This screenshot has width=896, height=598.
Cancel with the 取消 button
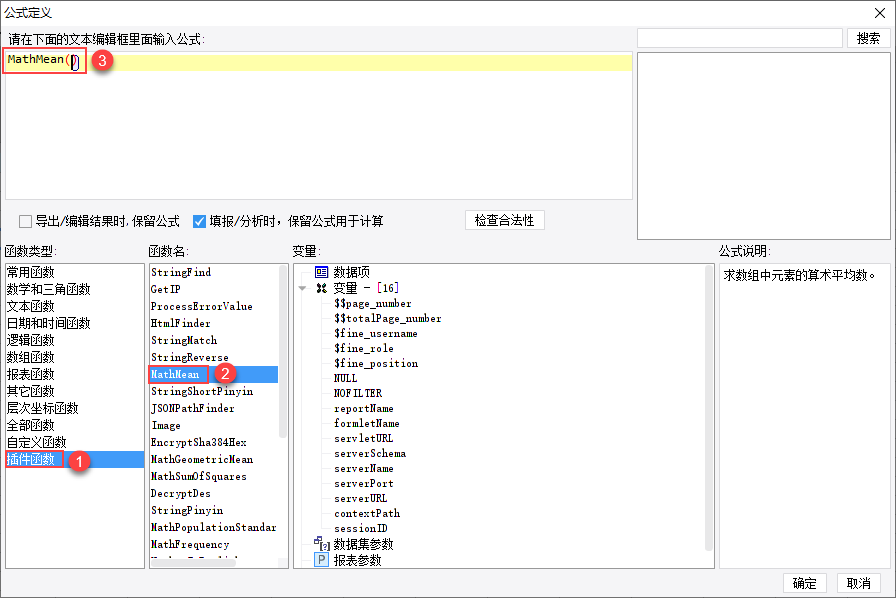pyautogui.click(x=858, y=583)
